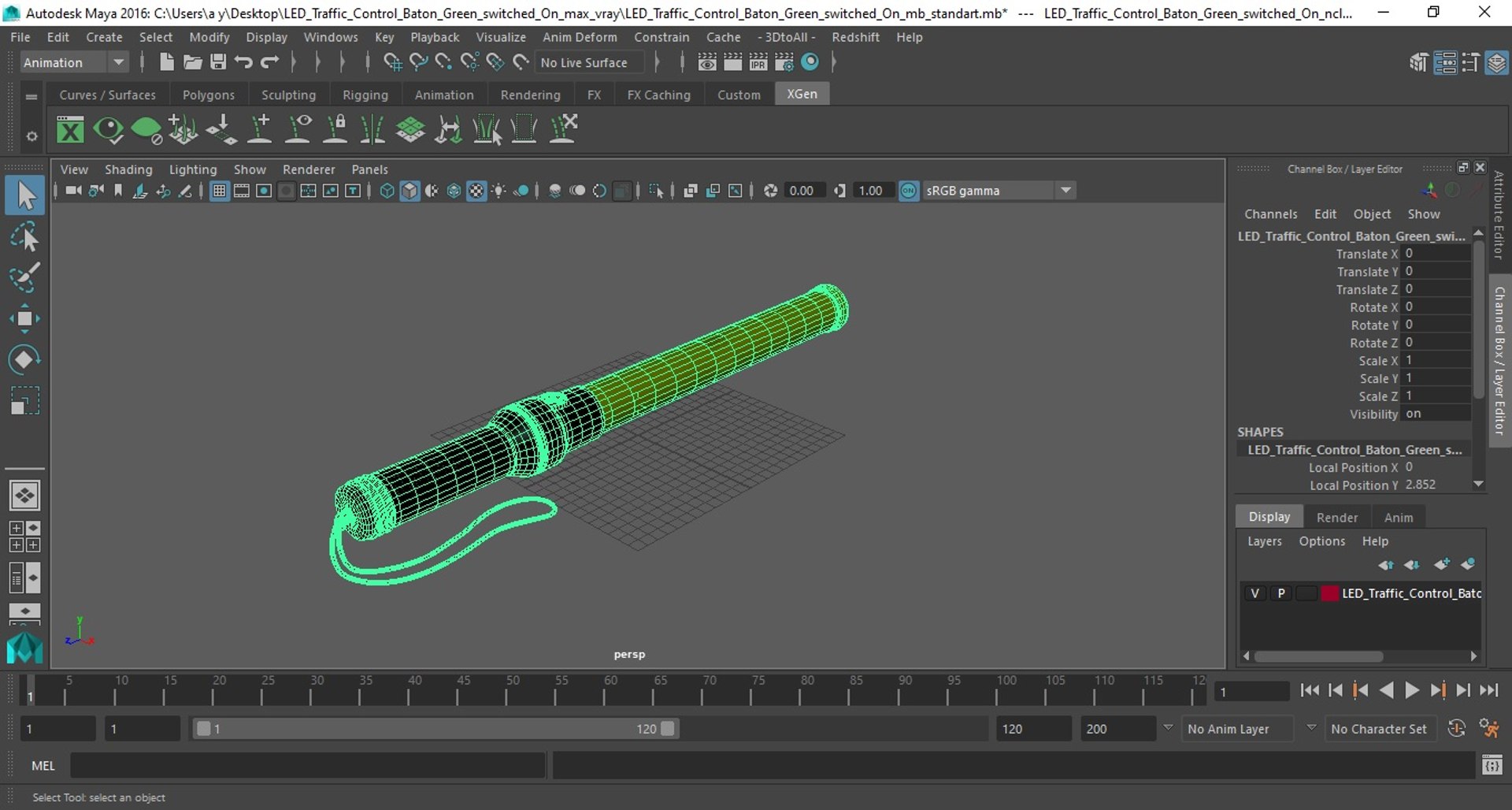Viewport: 1512px width, 810px height.
Task: Click the Undo arrow icon
Action: (x=243, y=62)
